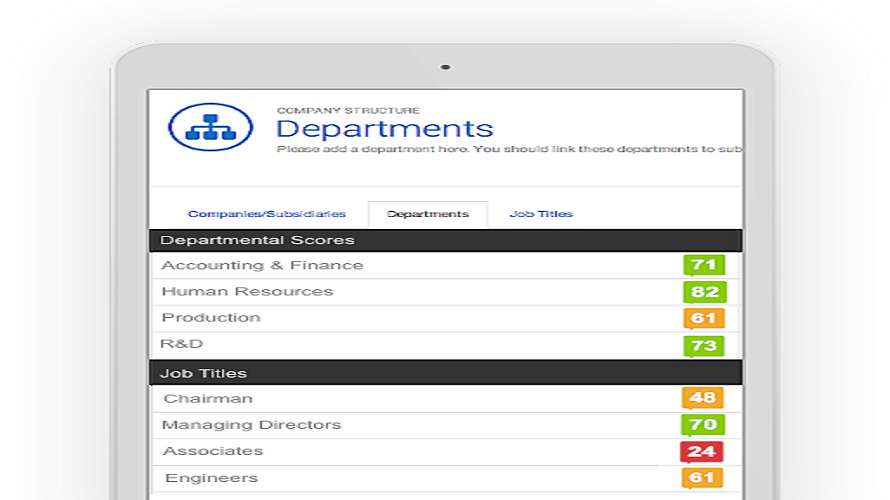Screen dimensions: 890x500
Task: Click the green 73 score badge
Action: click(704, 345)
